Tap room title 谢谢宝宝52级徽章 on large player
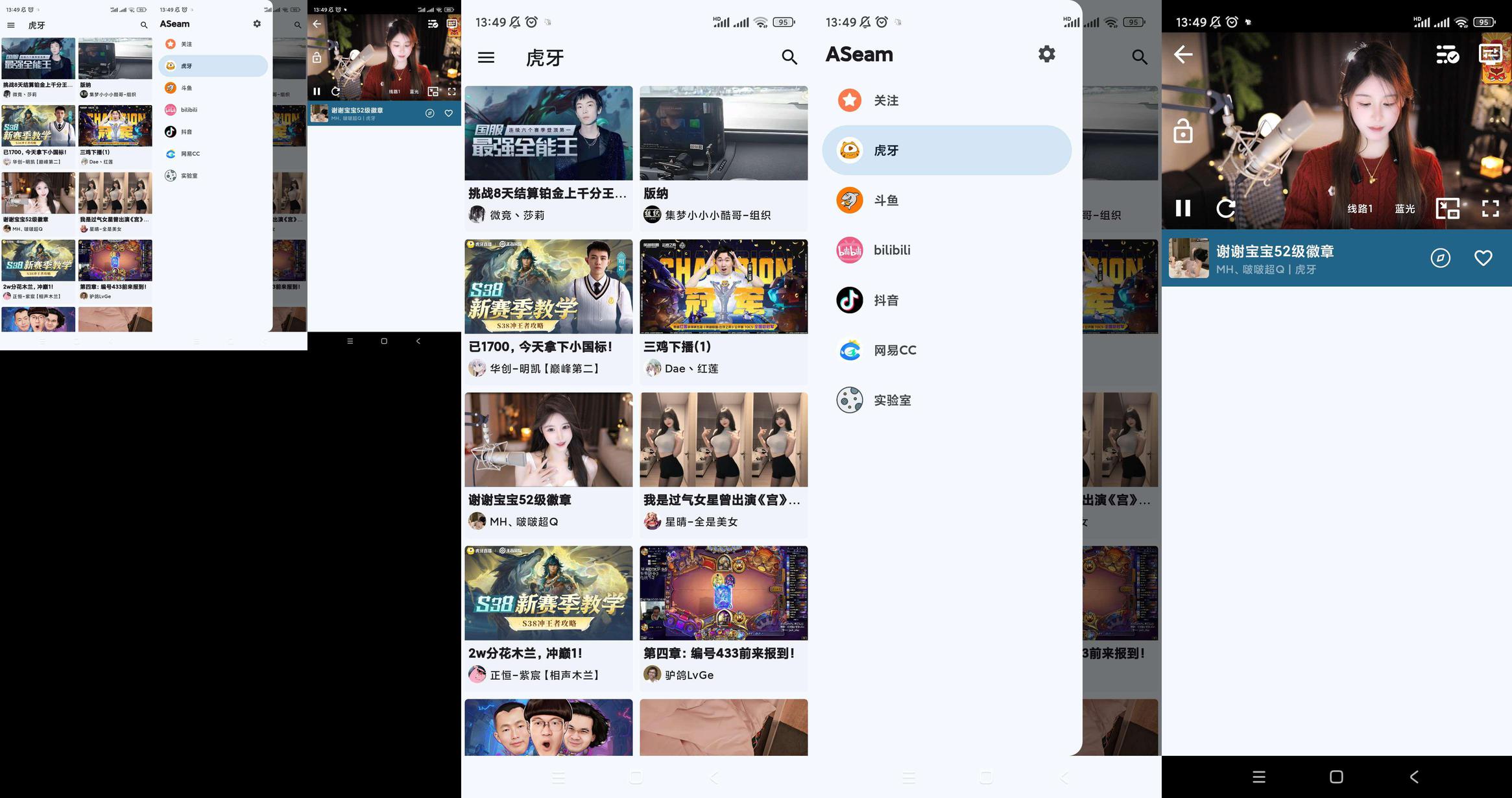The width and height of the screenshot is (1512, 798). (x=1275, y=251)
